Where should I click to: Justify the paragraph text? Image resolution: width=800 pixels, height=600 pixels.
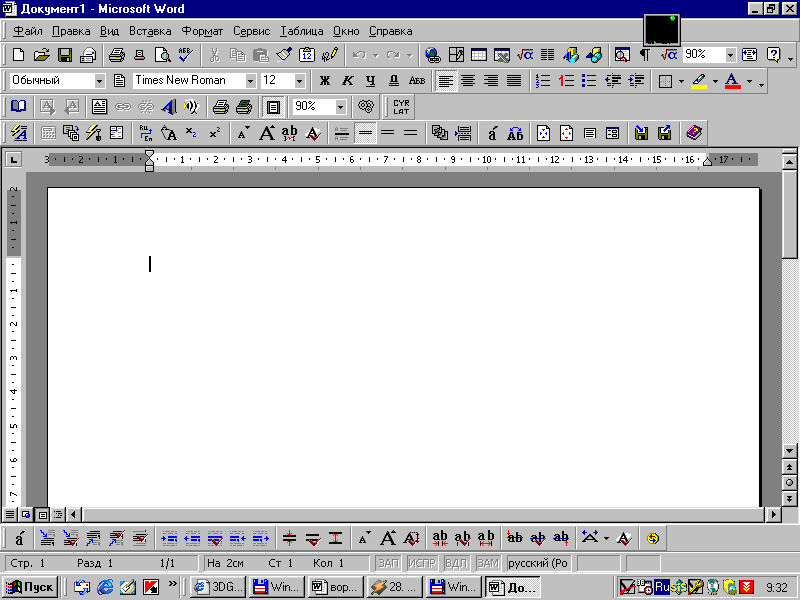coord(514,81)
